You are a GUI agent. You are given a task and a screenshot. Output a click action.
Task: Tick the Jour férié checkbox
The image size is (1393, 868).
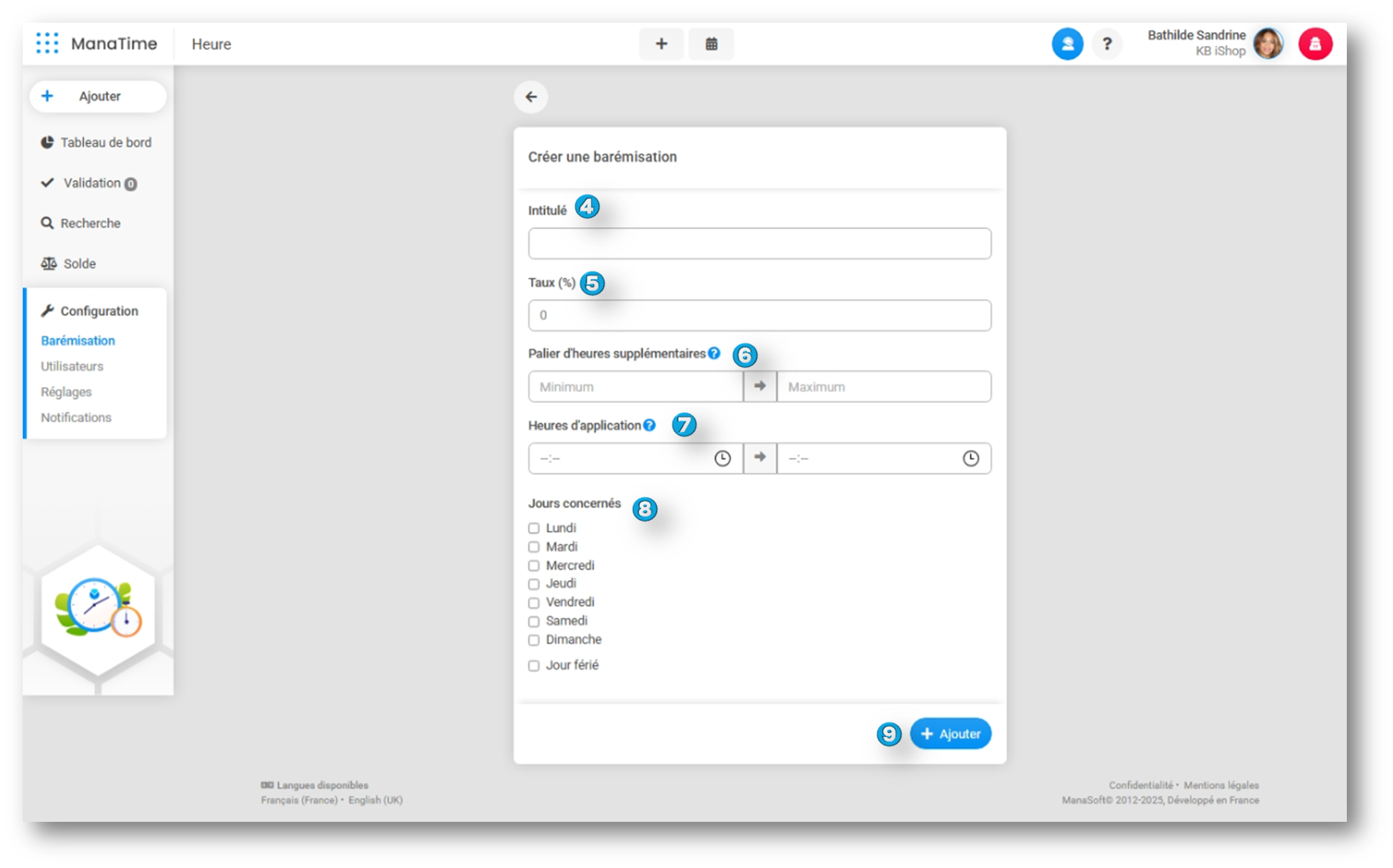(533, 666)
